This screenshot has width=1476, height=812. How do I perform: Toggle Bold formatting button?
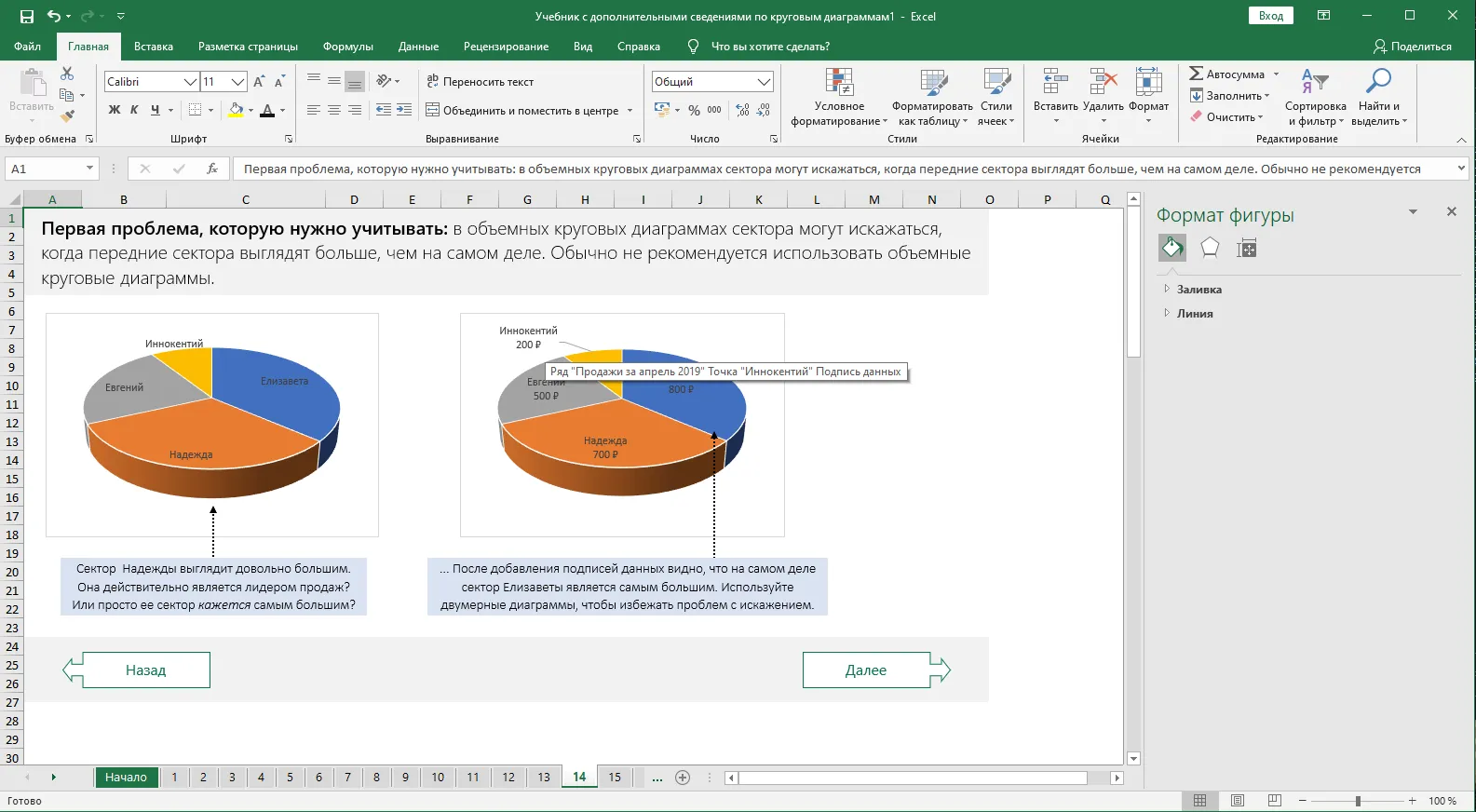pyautogui.click(x=114, y=110)
